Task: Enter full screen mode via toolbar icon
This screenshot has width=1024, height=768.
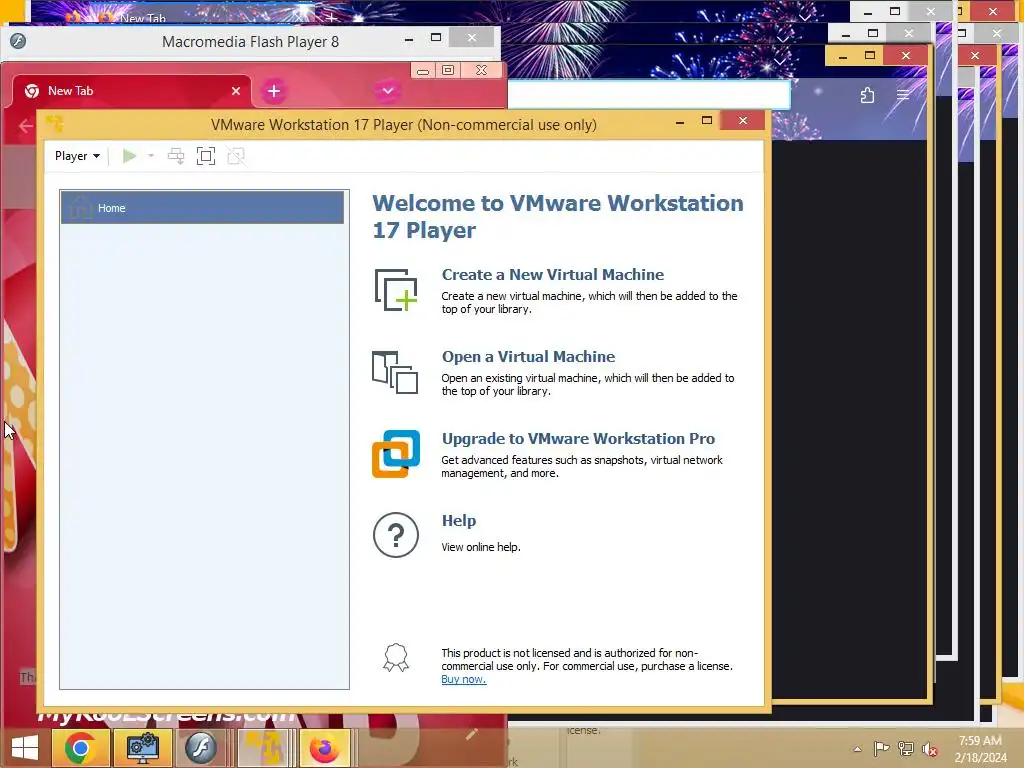Action: (x=206, y=156)
